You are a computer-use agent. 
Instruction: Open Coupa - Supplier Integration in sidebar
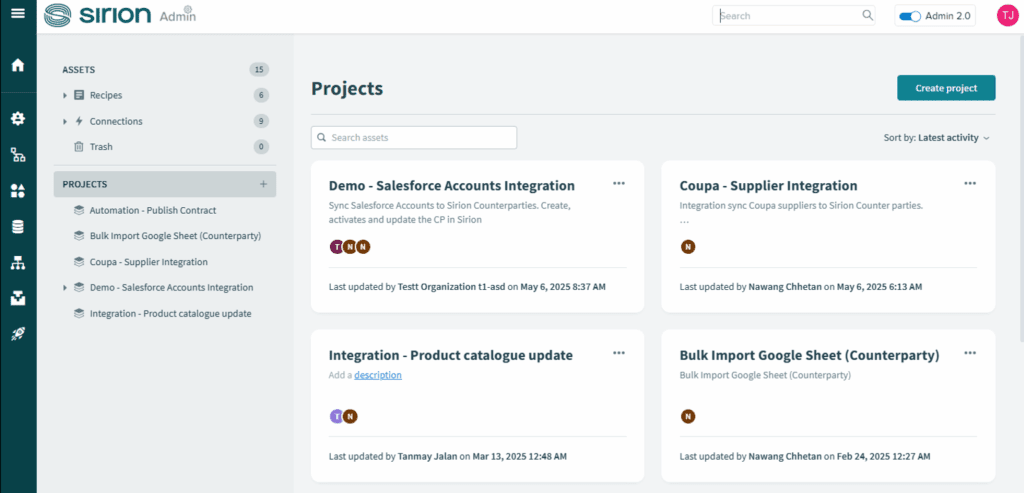(x=149, y=262)
